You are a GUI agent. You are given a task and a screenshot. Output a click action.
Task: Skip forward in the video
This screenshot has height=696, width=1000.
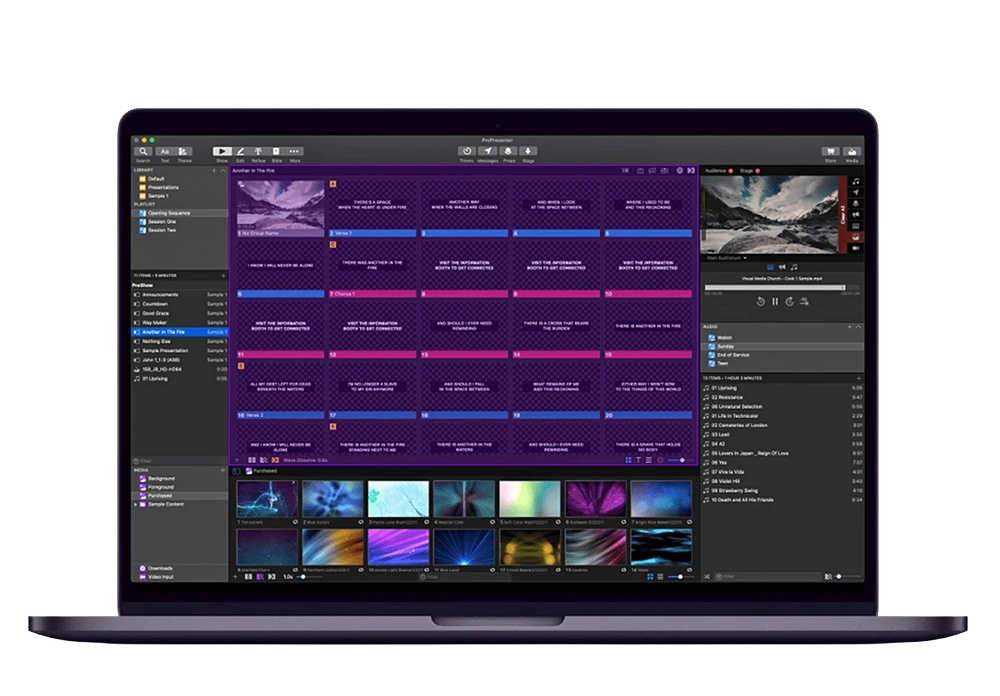(790, 302)
